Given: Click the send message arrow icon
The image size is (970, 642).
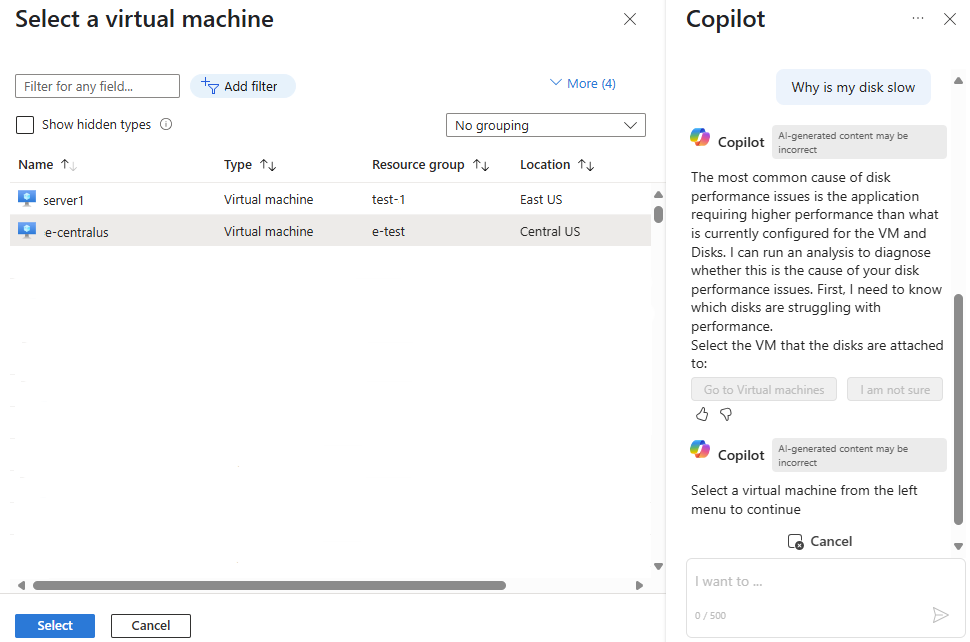Looking at the screenshot, I should (940, 615).
